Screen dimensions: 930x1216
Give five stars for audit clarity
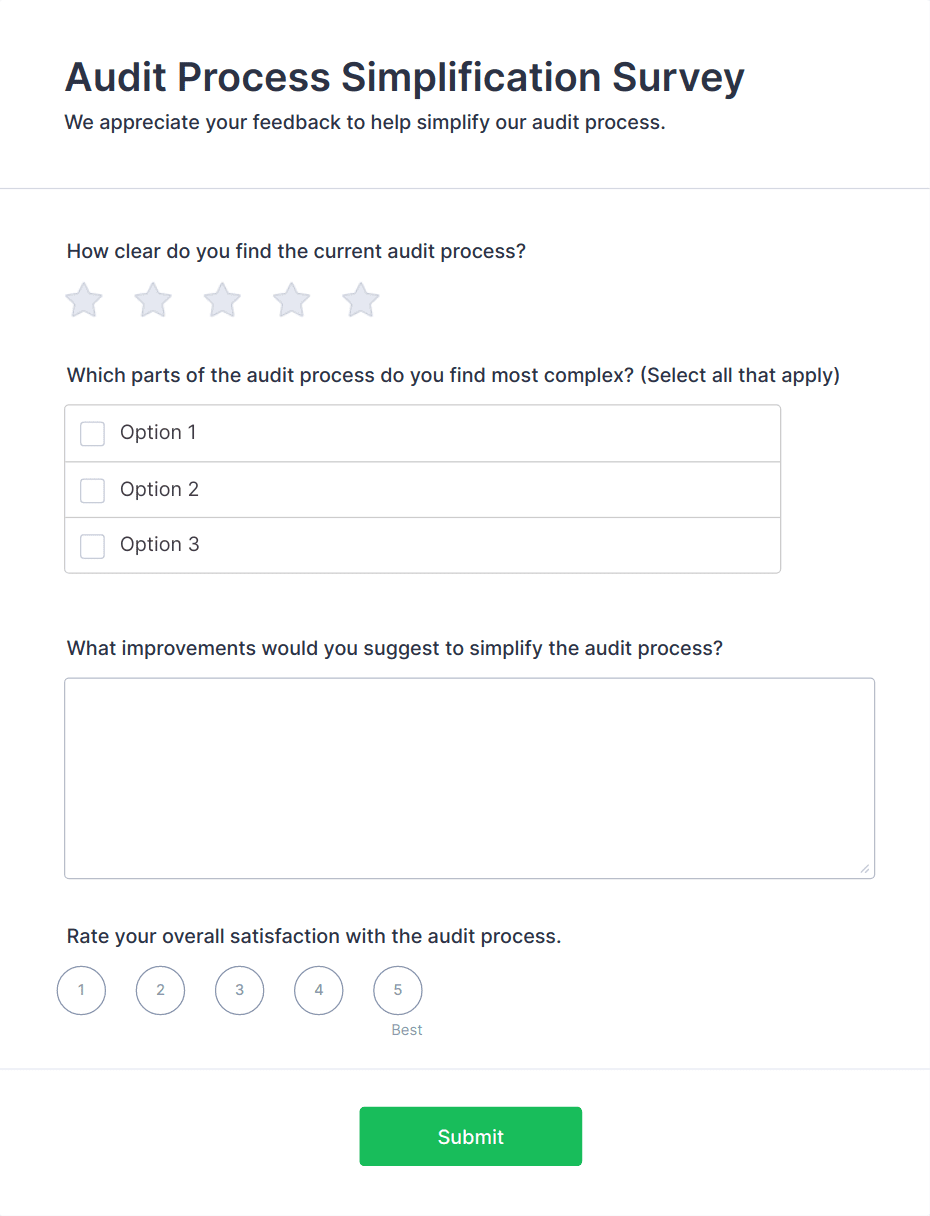(361, 300)
